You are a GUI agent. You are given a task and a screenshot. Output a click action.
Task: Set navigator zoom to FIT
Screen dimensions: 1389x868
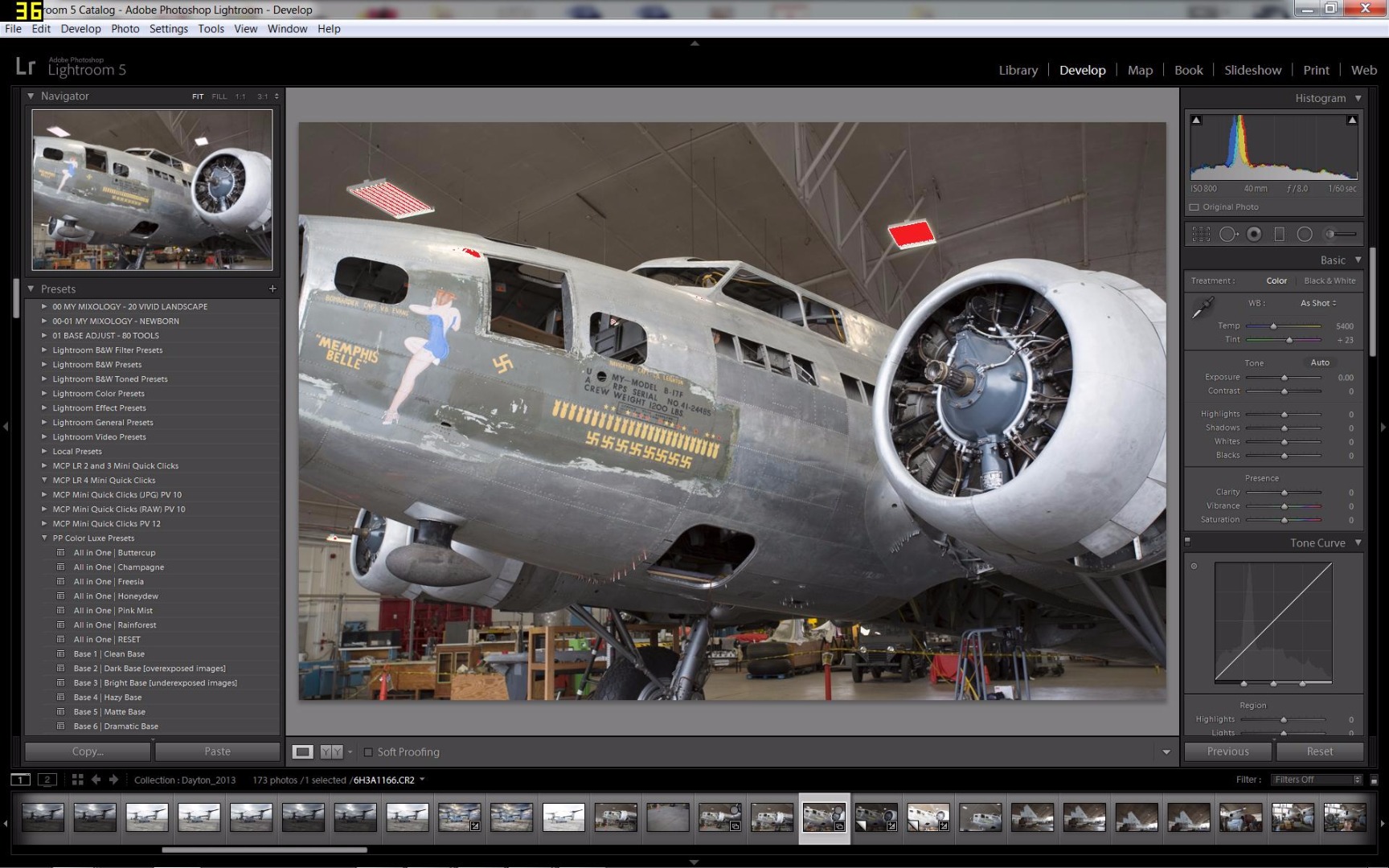click(x=198, y=96)
